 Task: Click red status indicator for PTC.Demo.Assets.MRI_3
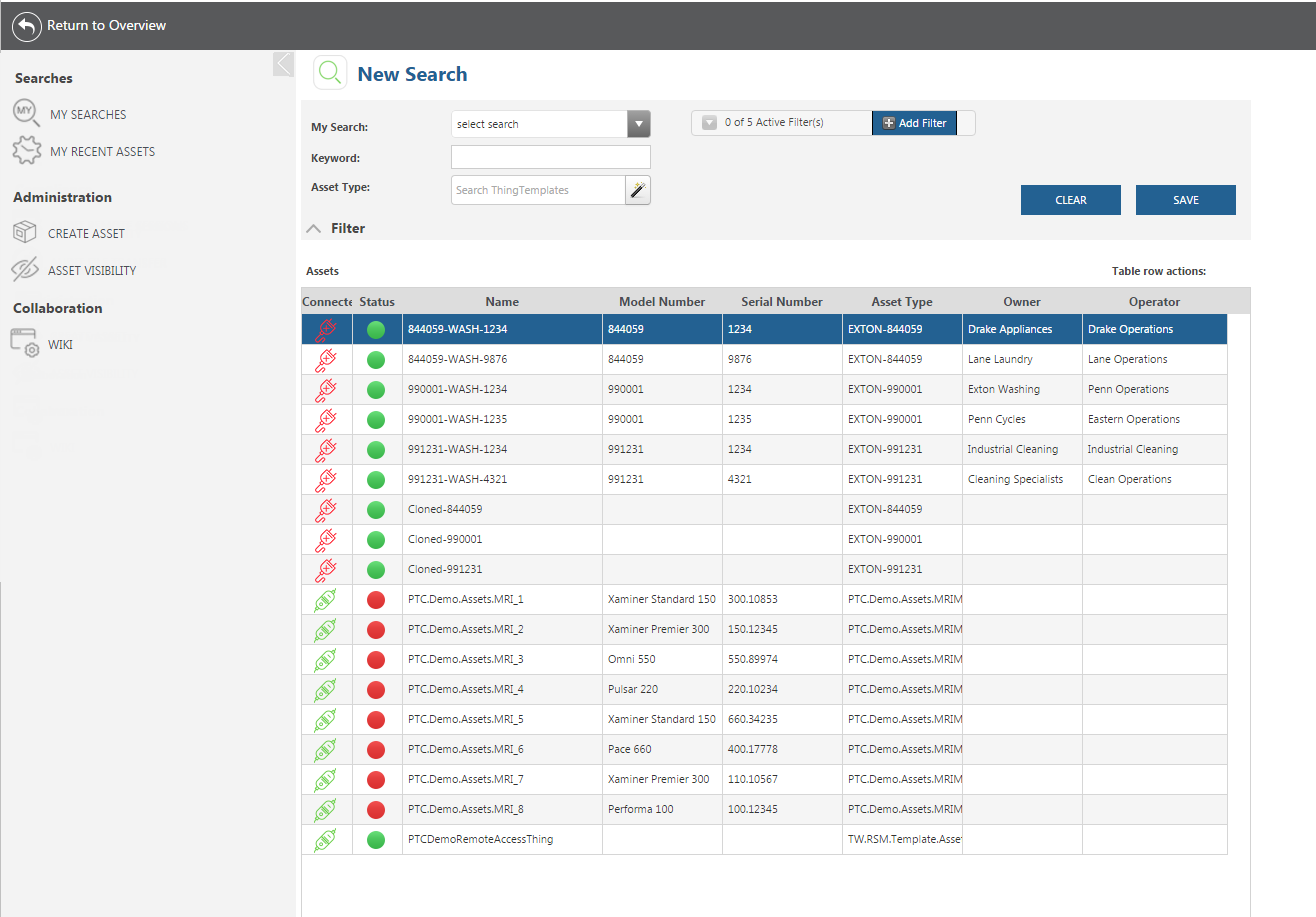(x=376, y=660)
